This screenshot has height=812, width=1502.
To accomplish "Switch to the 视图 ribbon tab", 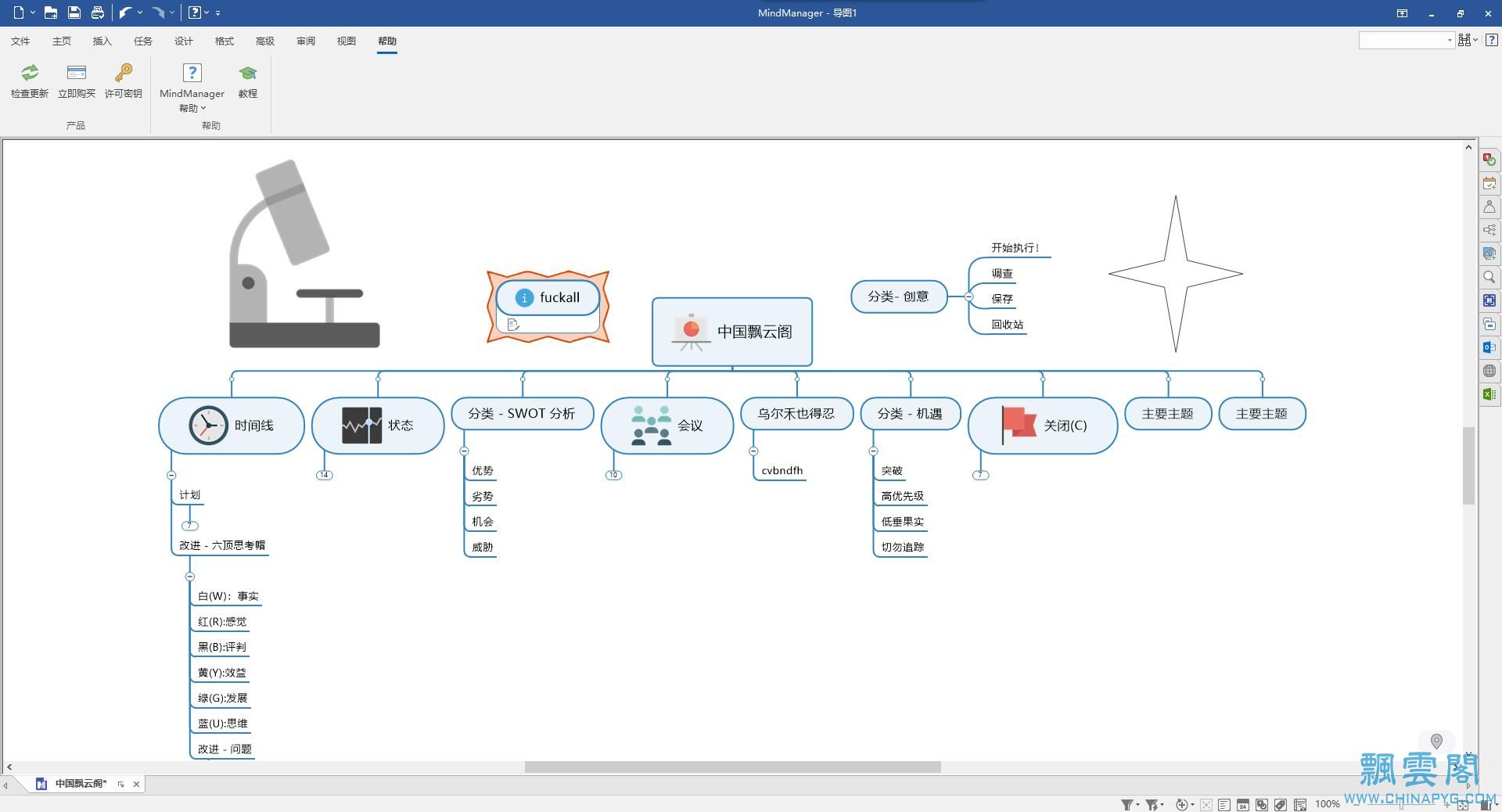I will point(346,41).
